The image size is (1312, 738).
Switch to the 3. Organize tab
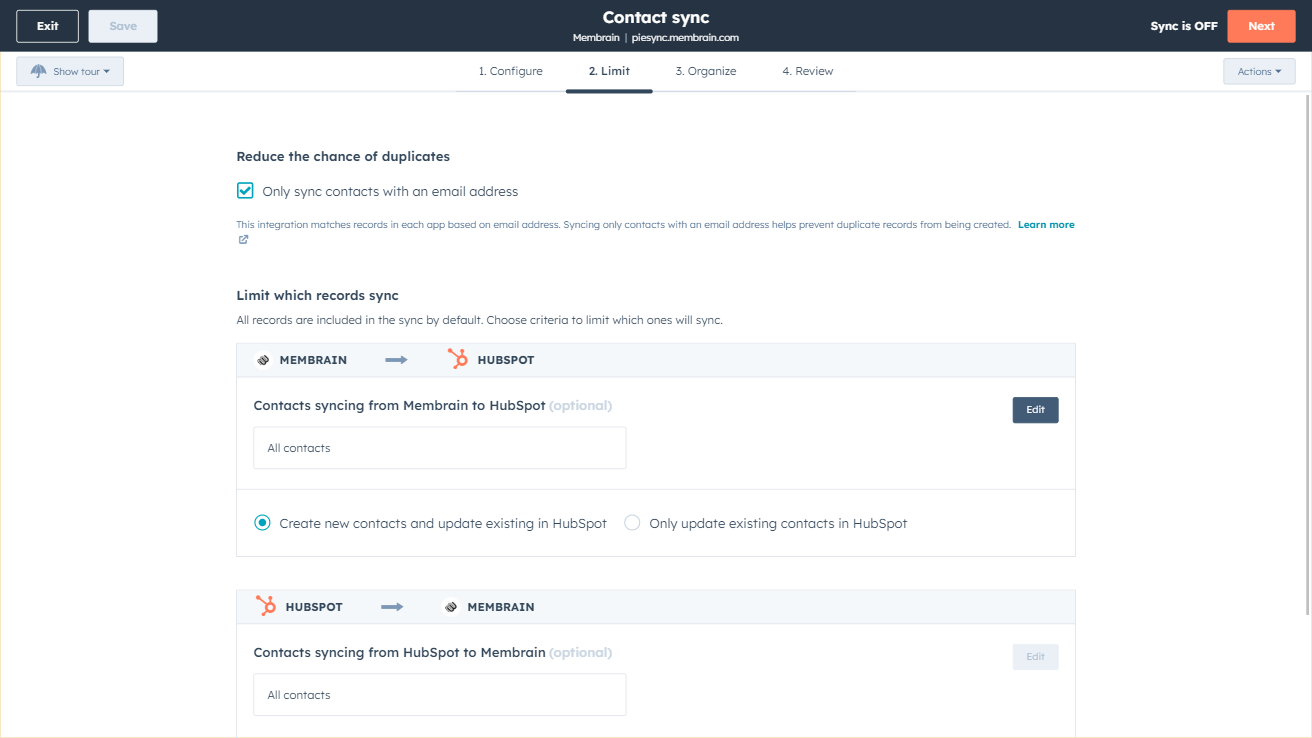coord(705,72)
